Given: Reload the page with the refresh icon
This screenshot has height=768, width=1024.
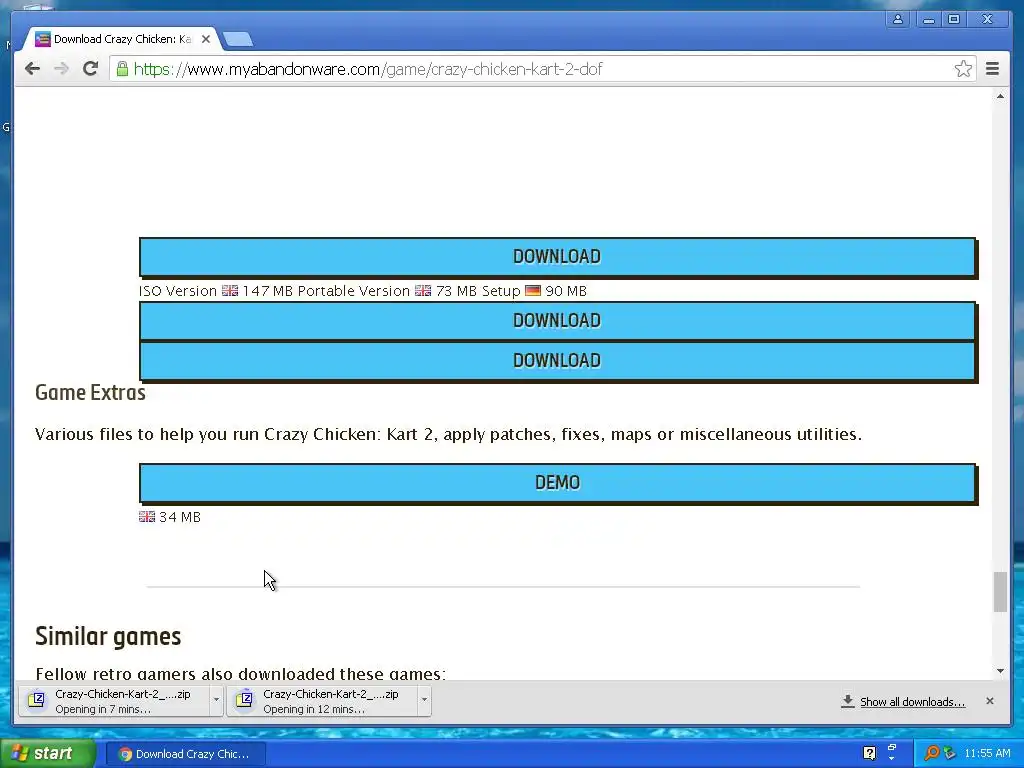Looking at the screenshot, I should [x=91, y=69].
